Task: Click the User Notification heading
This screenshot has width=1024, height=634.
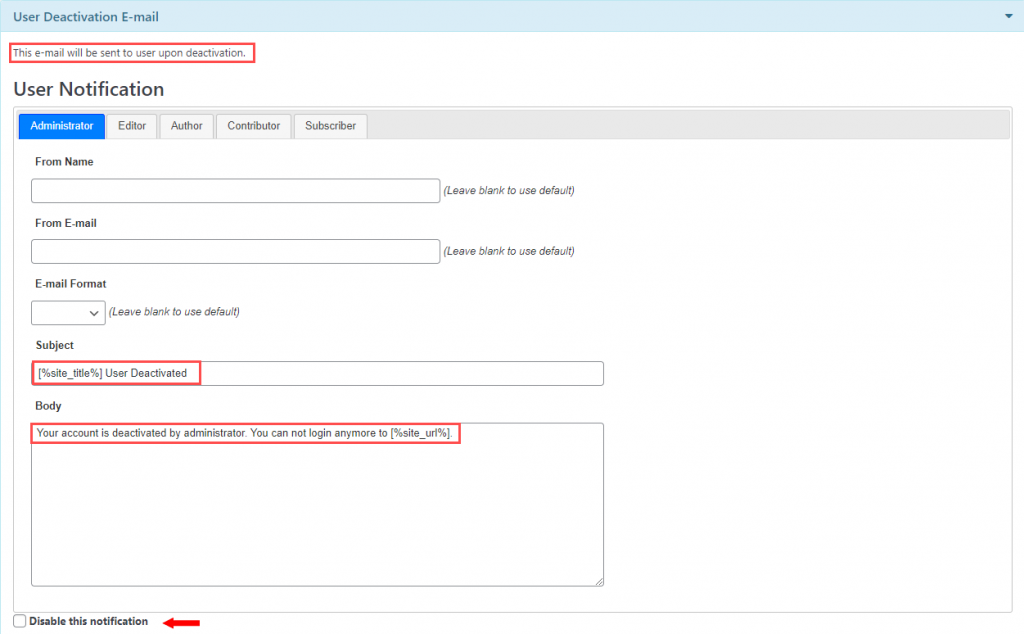Action: [89, 89]
